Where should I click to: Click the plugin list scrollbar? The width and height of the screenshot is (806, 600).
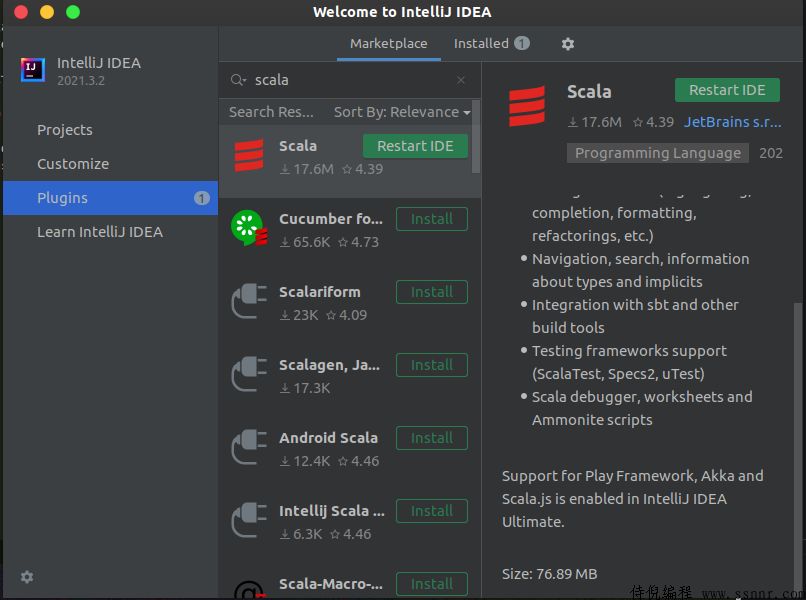pos(475,137)
